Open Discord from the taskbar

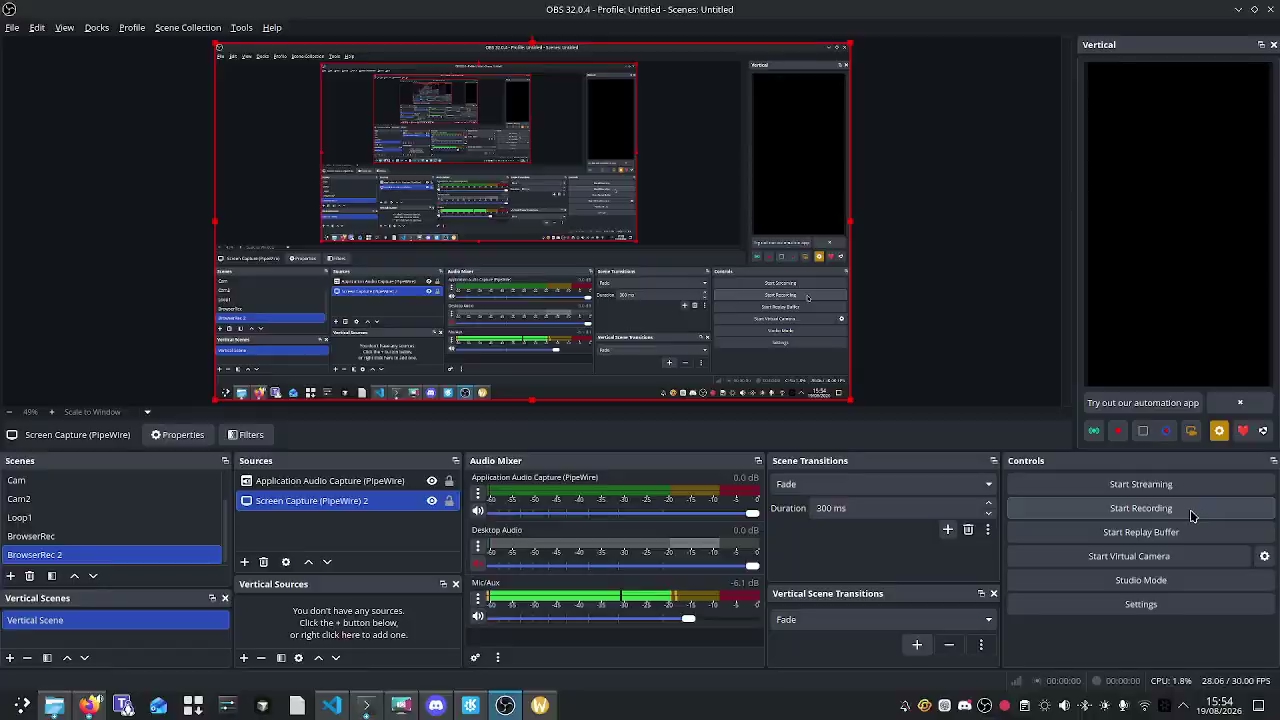(x=436, y=706)
